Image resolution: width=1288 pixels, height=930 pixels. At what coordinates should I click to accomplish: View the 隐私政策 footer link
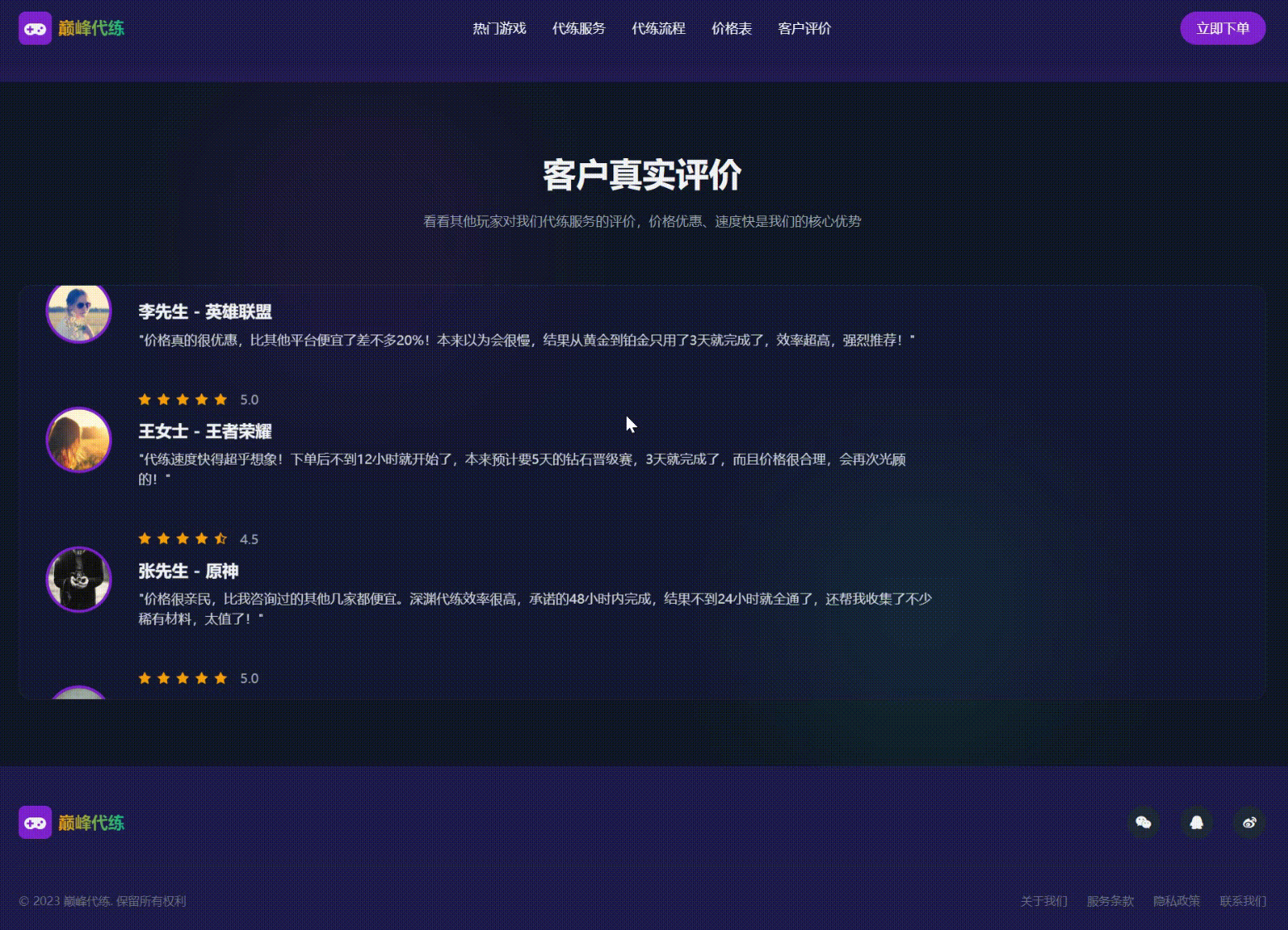[x=1176, y=901]
